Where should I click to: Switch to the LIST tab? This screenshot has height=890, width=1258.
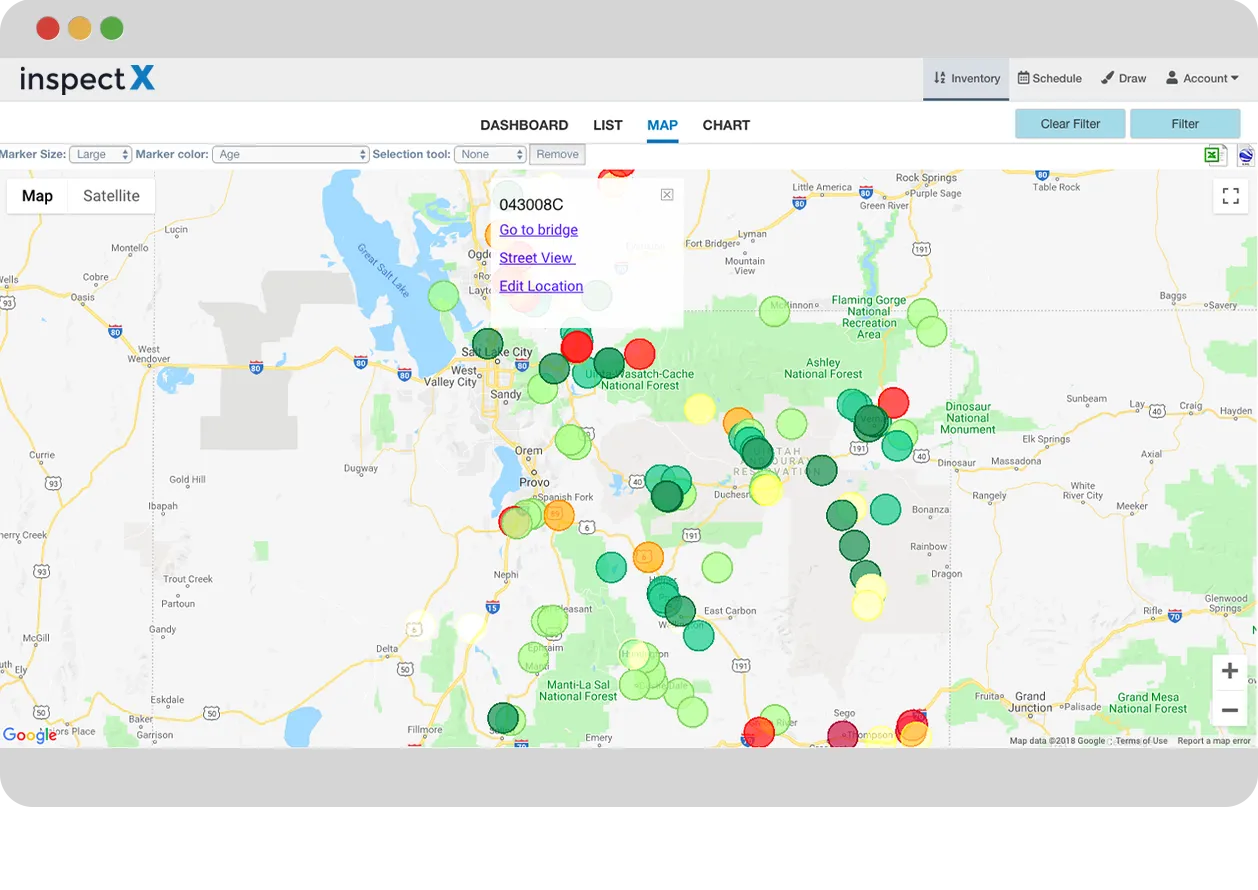pos(608,125)
